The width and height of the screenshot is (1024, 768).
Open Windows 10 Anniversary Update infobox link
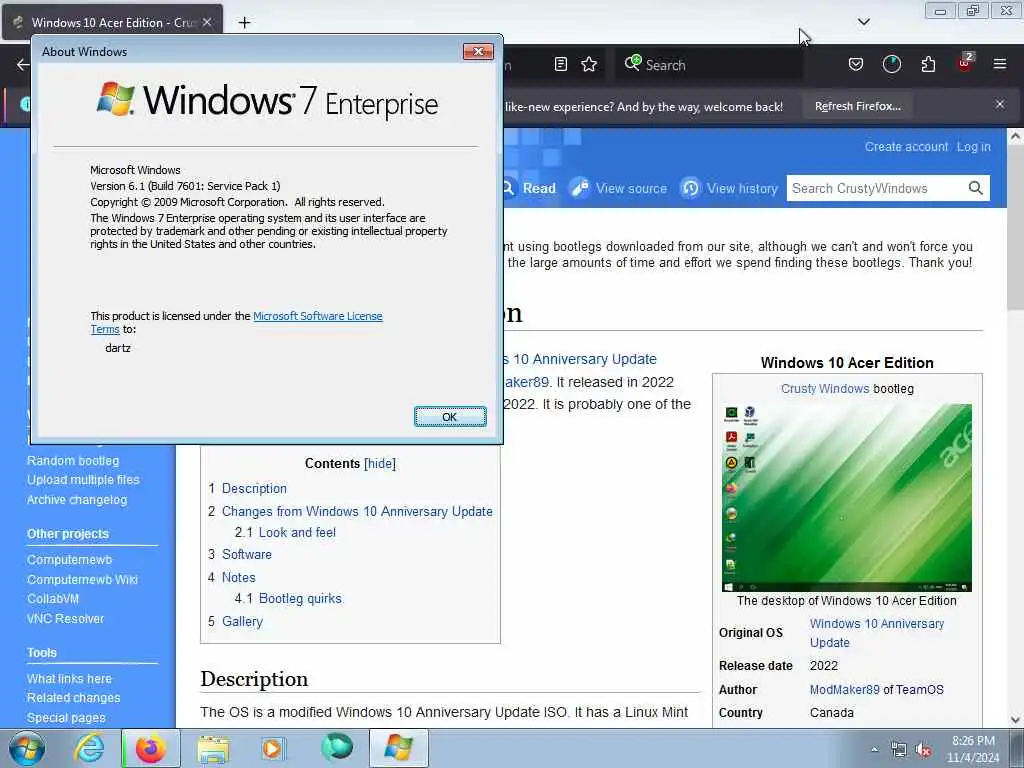877,633
